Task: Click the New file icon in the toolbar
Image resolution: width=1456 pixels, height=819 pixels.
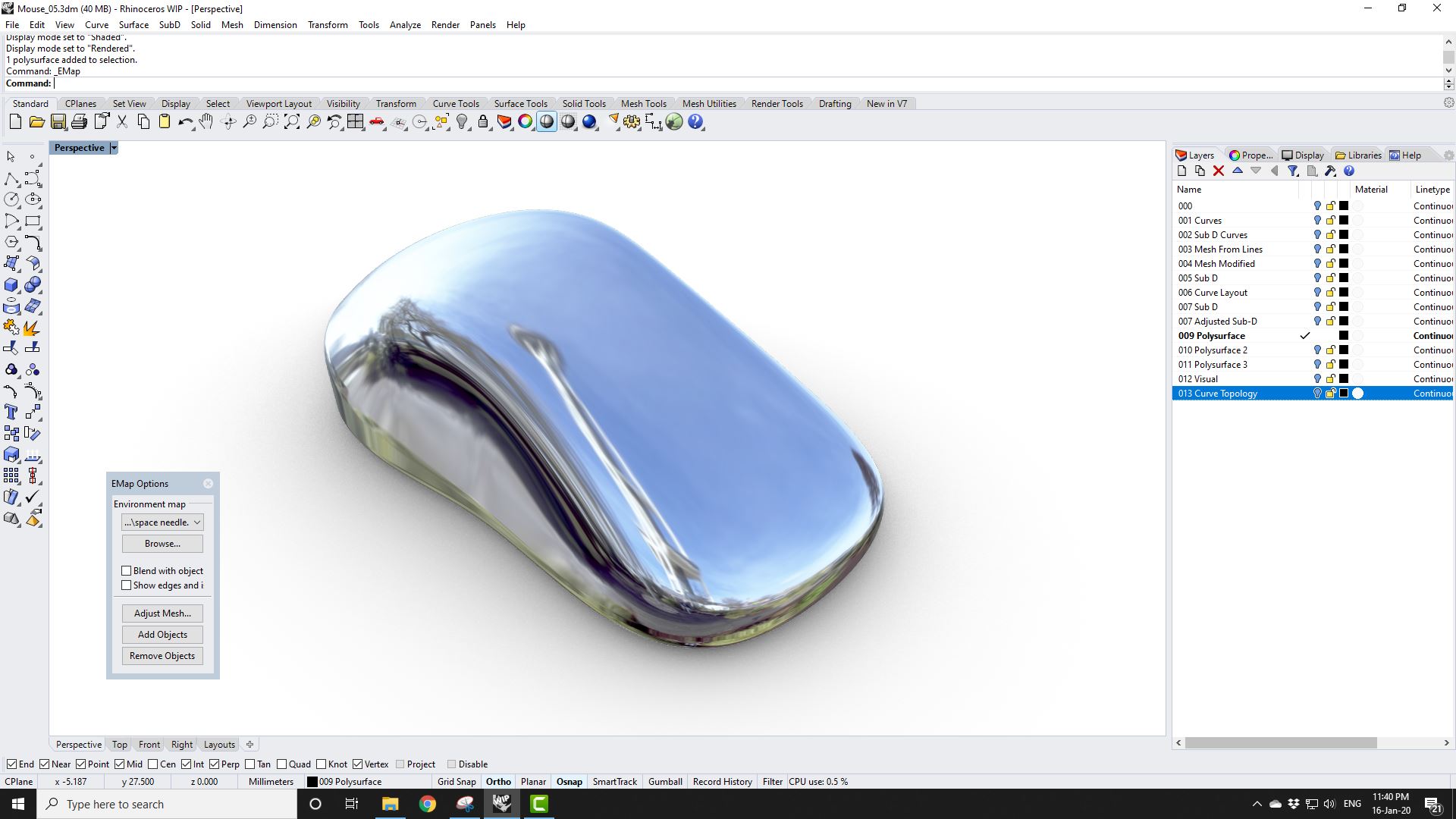Action: [15, 122]
